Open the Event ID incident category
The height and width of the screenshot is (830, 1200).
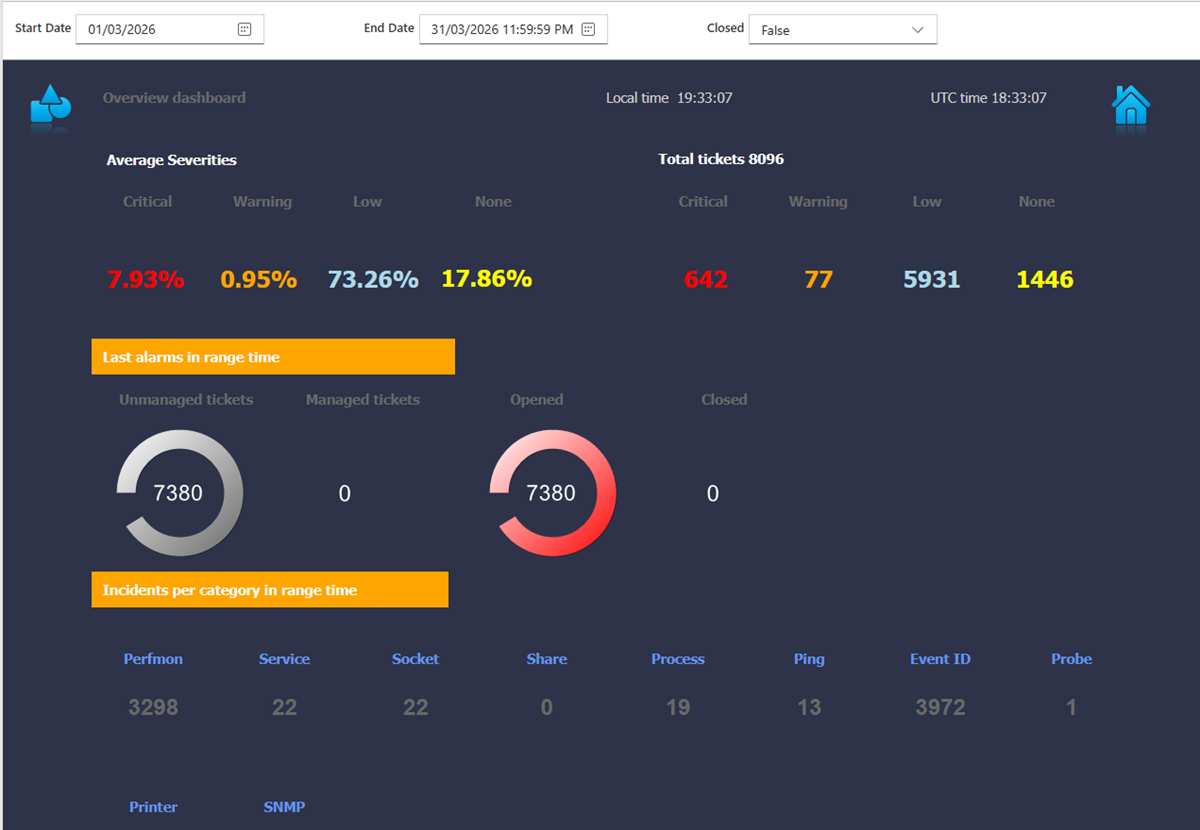click(940, 659)
